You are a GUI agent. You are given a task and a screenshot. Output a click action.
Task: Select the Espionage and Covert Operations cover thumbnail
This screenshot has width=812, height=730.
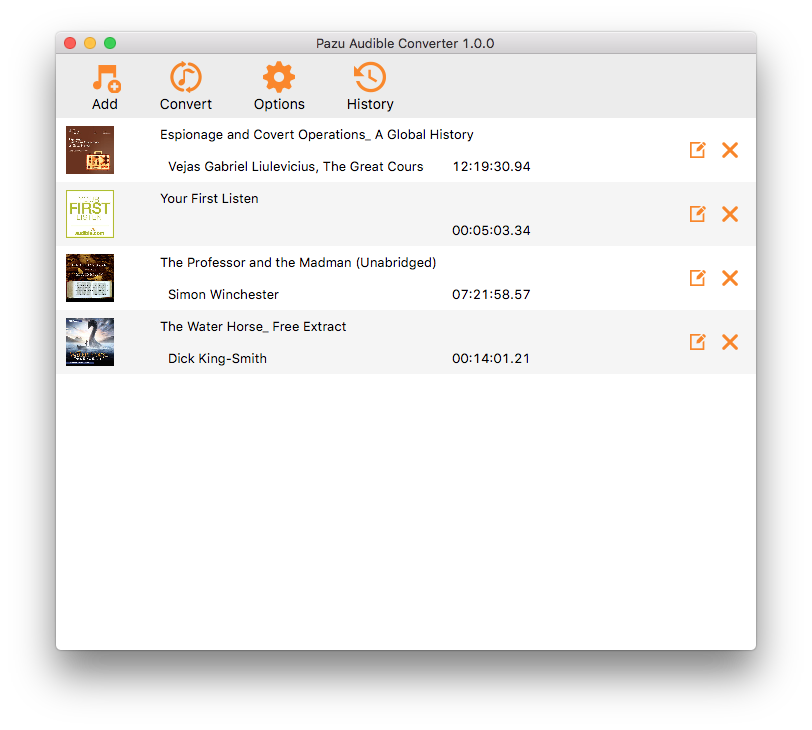(x=90, y=150)
